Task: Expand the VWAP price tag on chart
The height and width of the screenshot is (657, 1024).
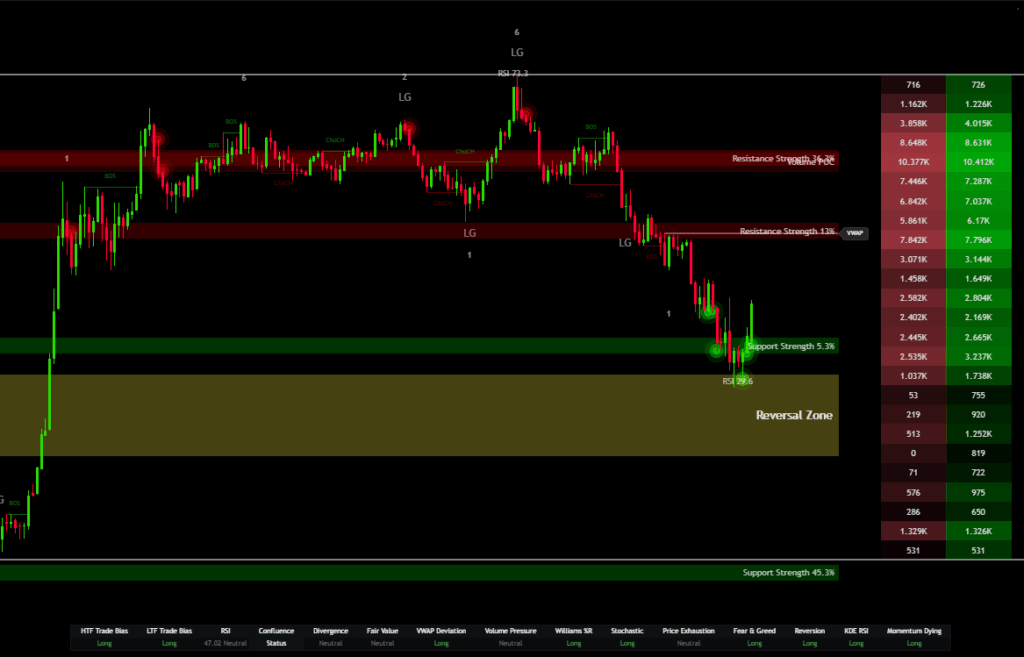Action: (855, 232)
